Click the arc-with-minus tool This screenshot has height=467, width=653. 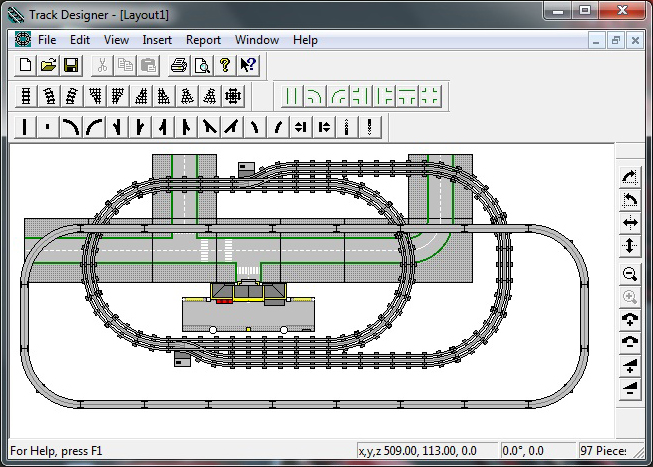630,342
